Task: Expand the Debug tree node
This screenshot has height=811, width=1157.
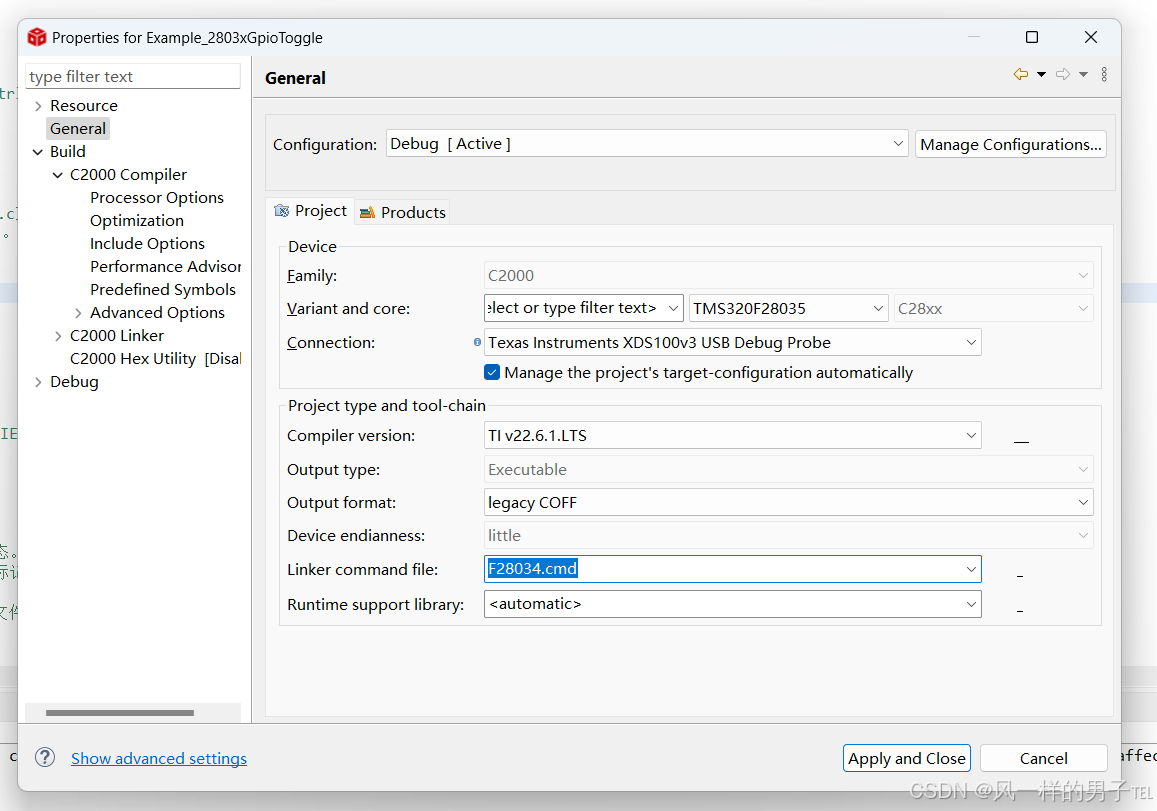Action: 38,382
